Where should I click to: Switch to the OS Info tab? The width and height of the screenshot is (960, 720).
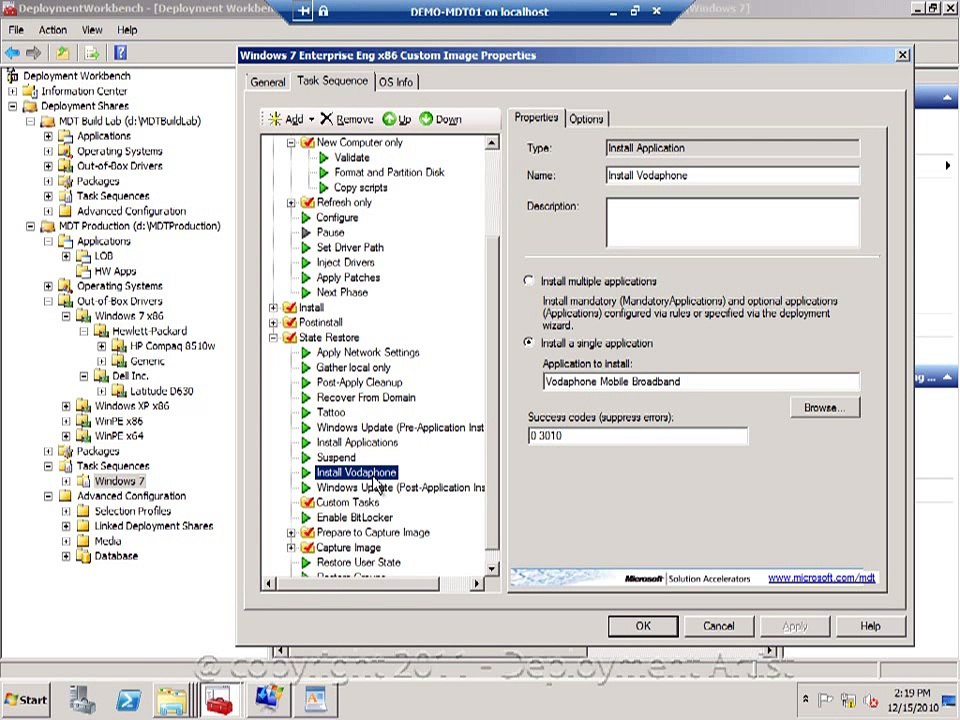[x=396, y=82]
